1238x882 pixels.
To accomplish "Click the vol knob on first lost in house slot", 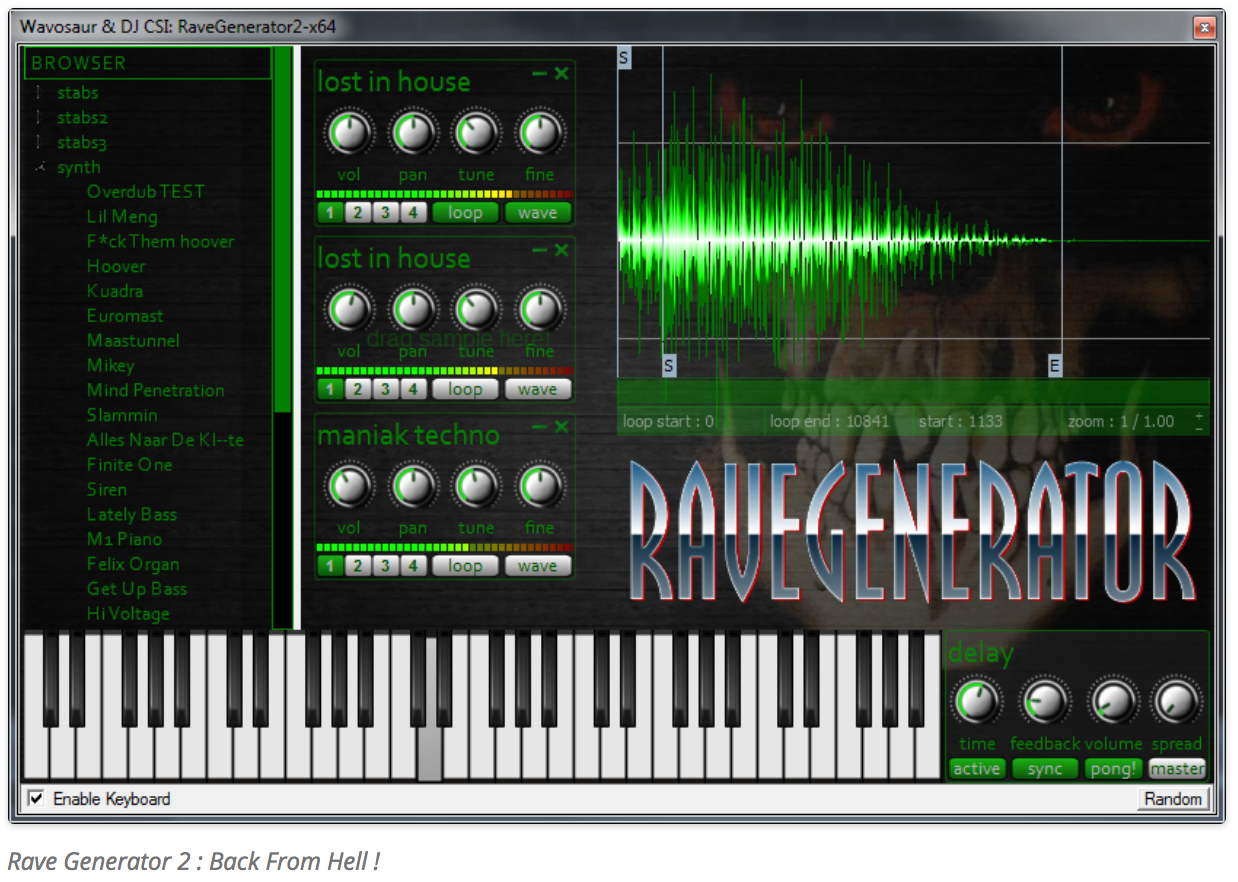I will coord(348,133).
